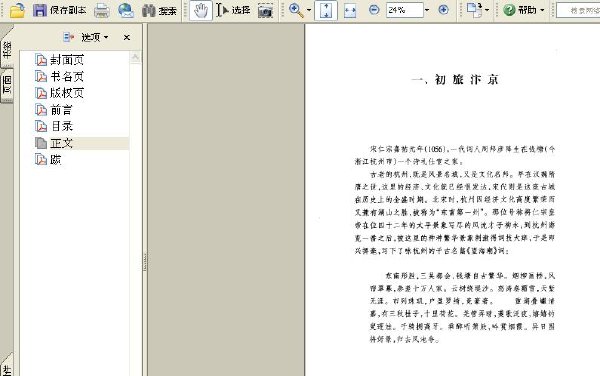Open the rotate page dropdown arrow
The height and width of the screenshot is (376, 600).
[x=487, y=10]
